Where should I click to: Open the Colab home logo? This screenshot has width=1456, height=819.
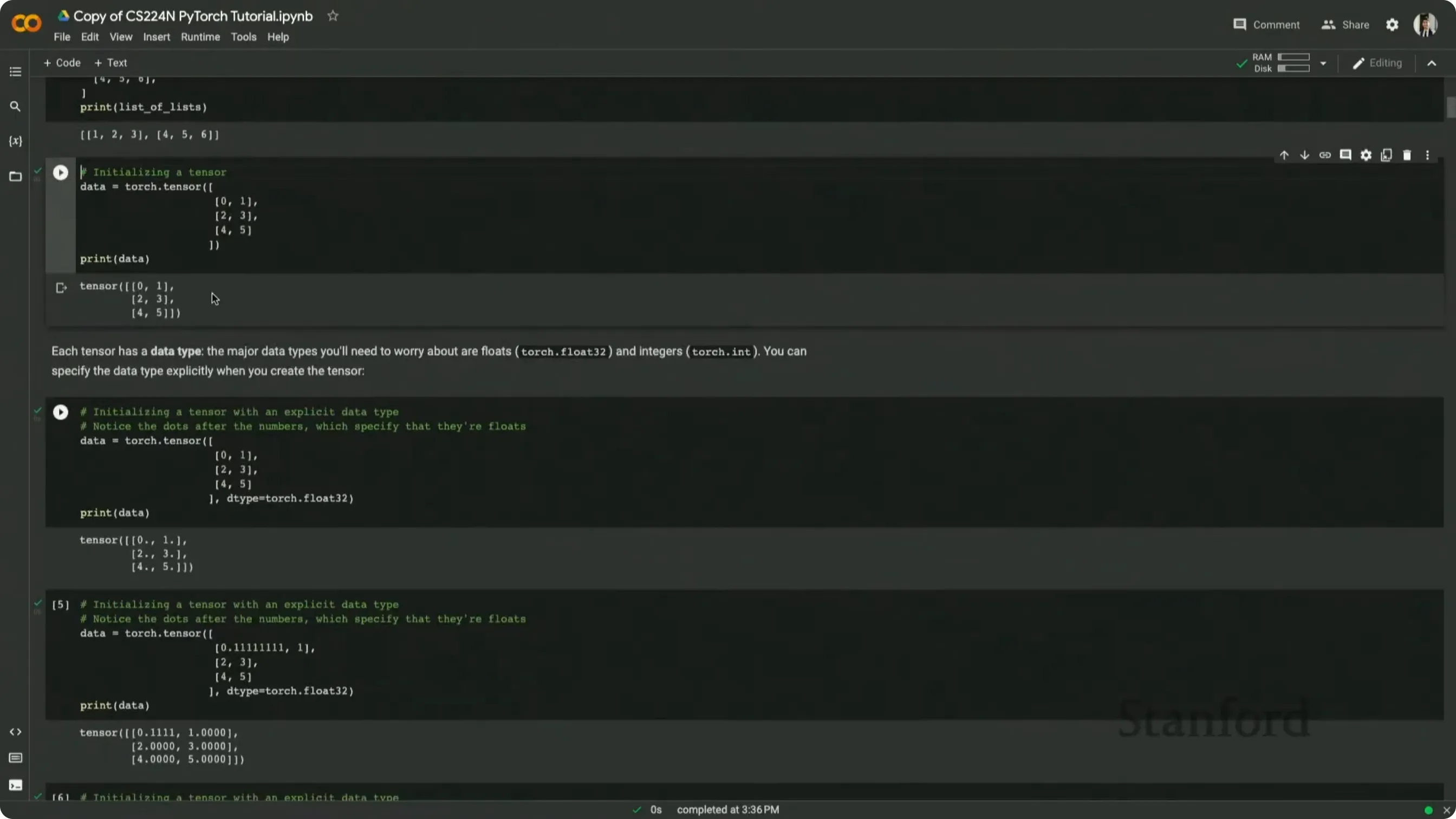point(26,23)
